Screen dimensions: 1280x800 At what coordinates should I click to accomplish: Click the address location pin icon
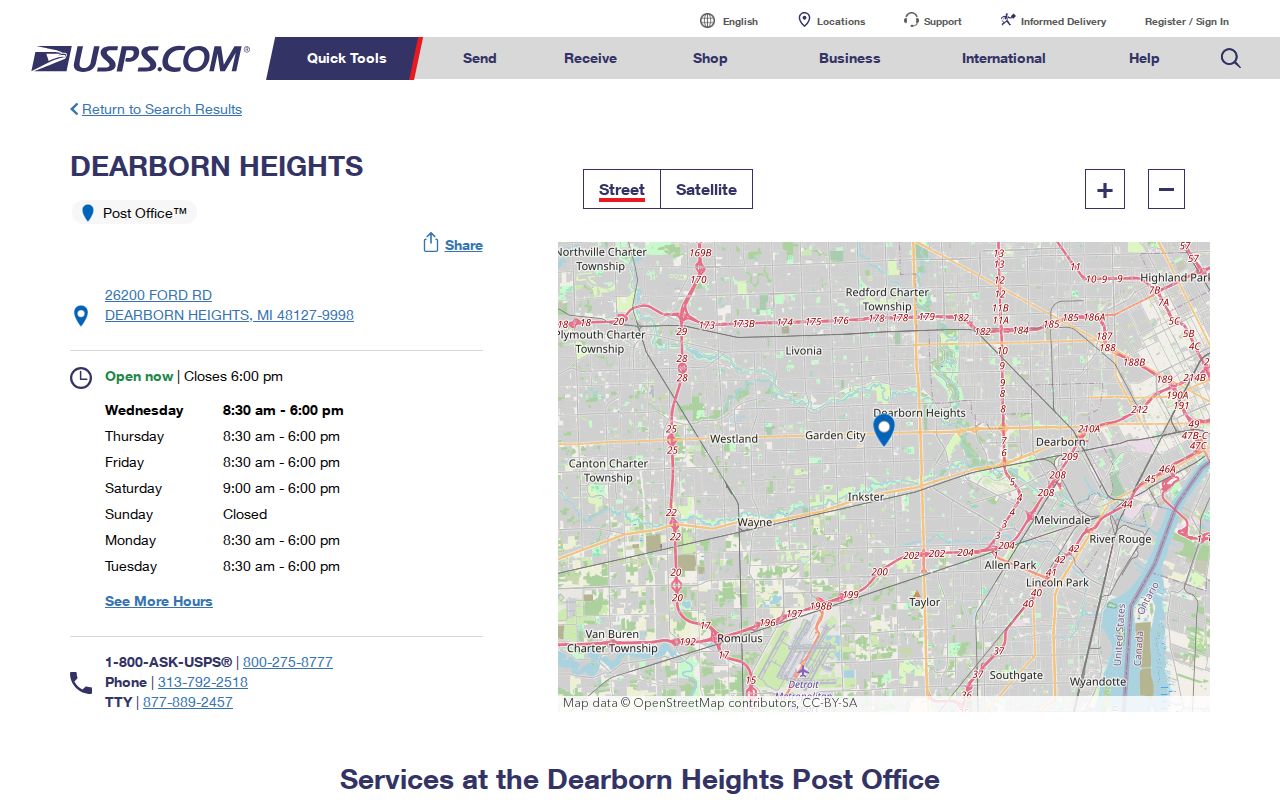click(81, 316)
